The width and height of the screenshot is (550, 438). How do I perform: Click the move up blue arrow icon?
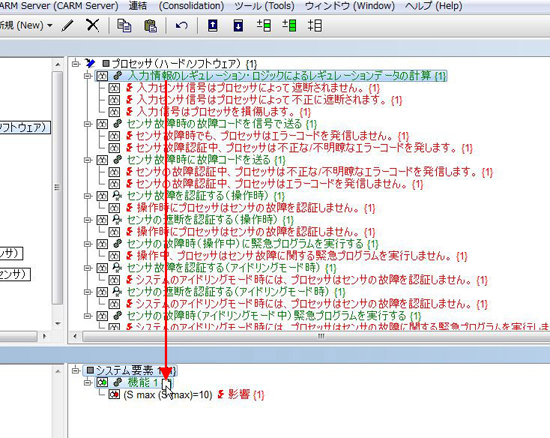click(213, 26)
